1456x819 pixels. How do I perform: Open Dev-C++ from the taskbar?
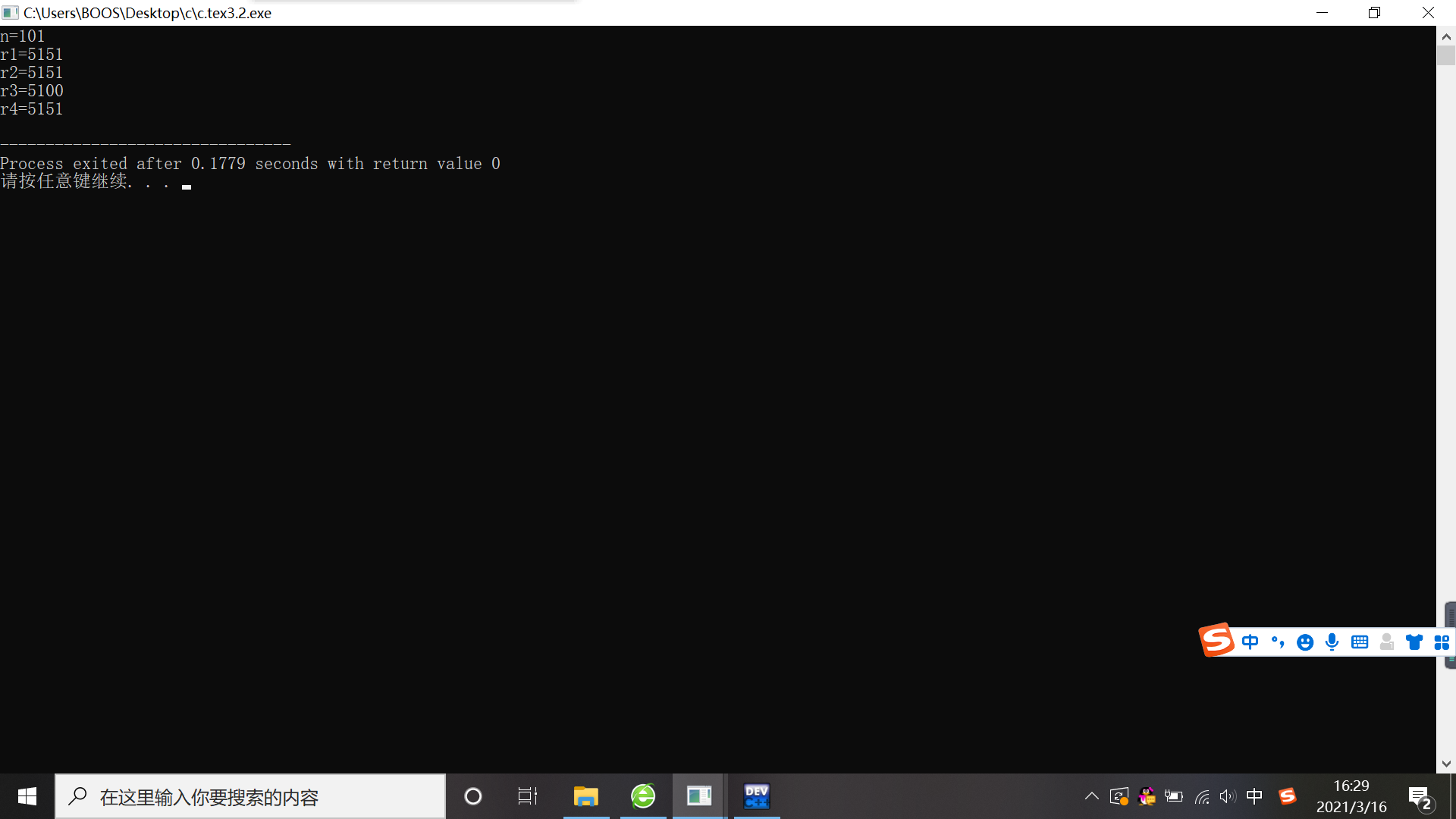(757, 796)
